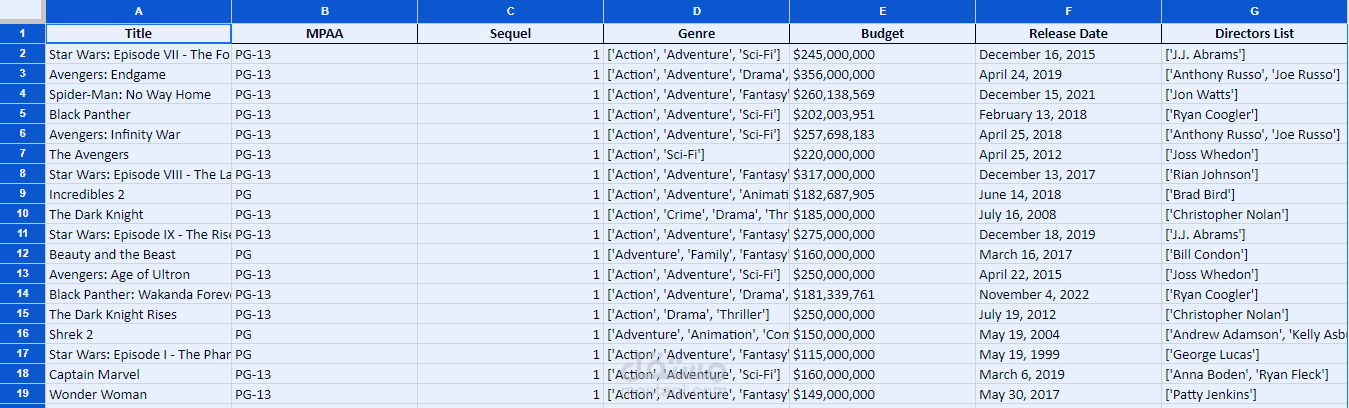Image resolution: width=1349 pixels, height=408 pixels.
Task: Click the Black Panther title cell
Action: (x=138, y=114)
